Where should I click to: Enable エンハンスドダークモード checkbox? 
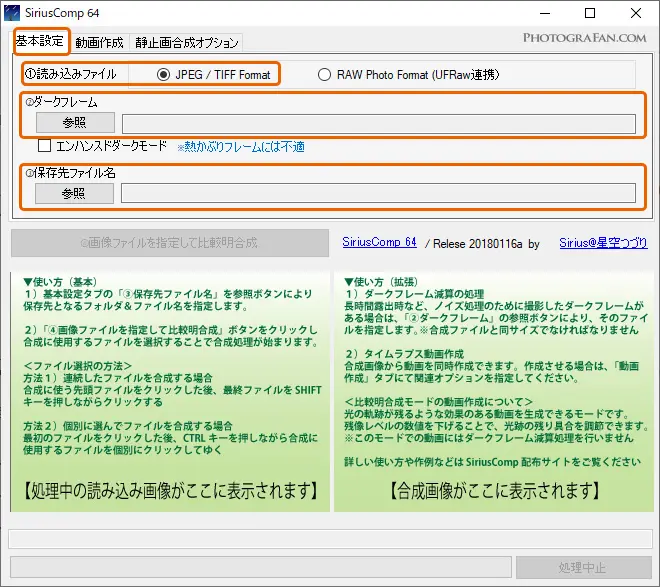click(45, 146)
